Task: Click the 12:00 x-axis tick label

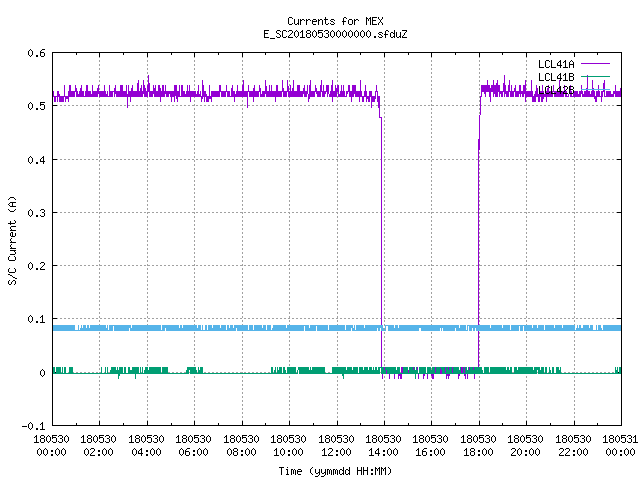Action: (336, 452)
